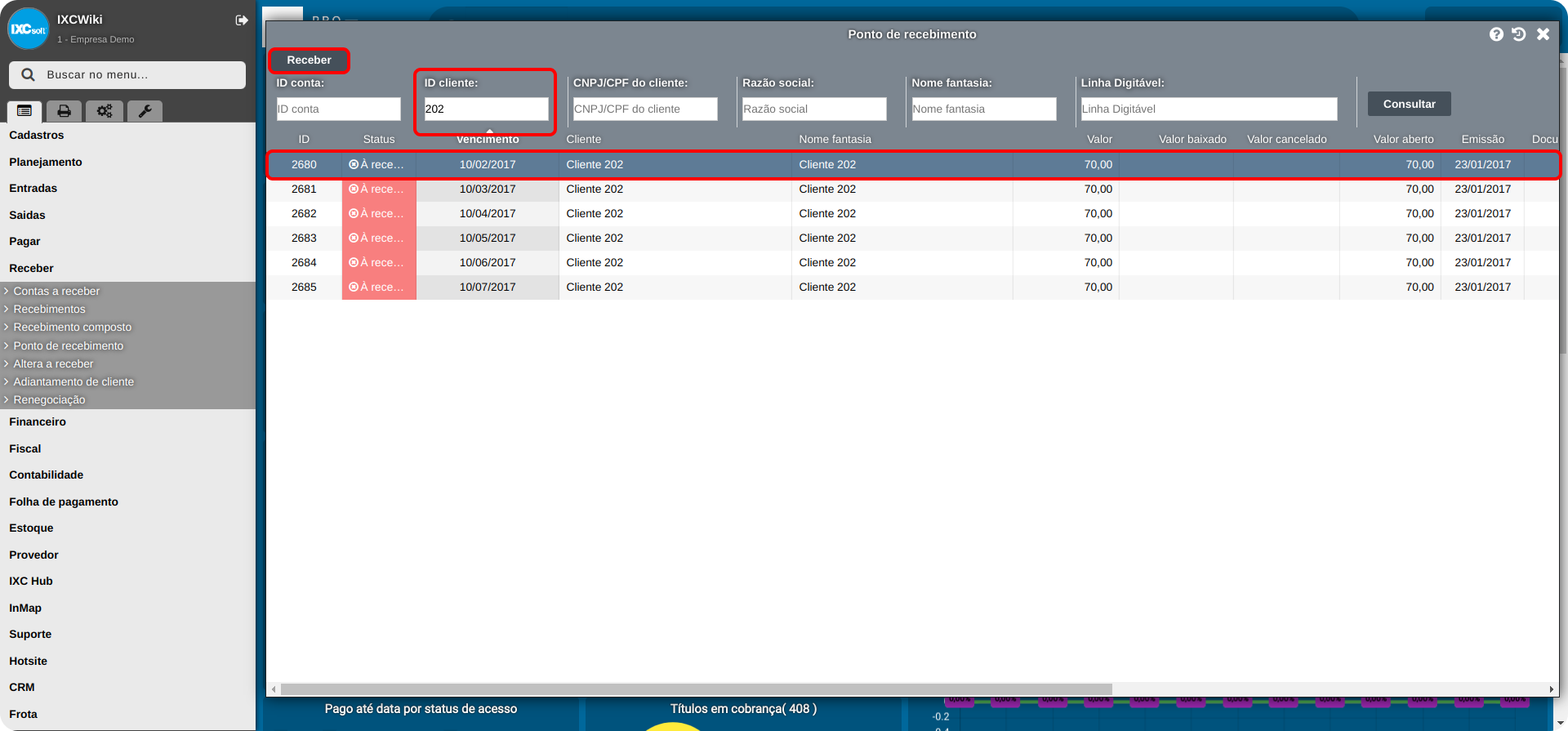This screenshot has height=731, width=1568.
Task: Click the grid's right scroll arrow
Action: (x=1551, y=689)
